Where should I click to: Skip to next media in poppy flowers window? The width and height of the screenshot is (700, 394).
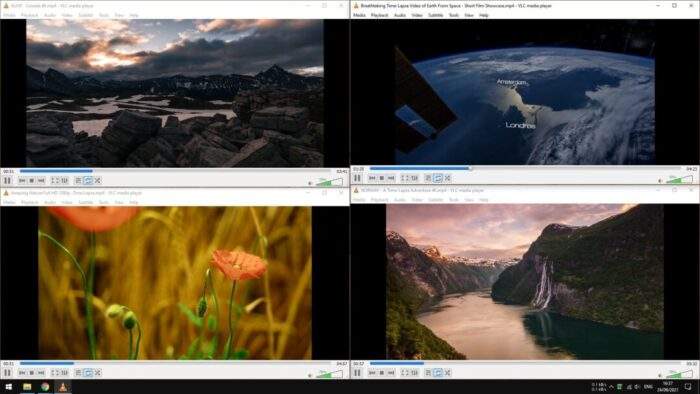point(41,373)
